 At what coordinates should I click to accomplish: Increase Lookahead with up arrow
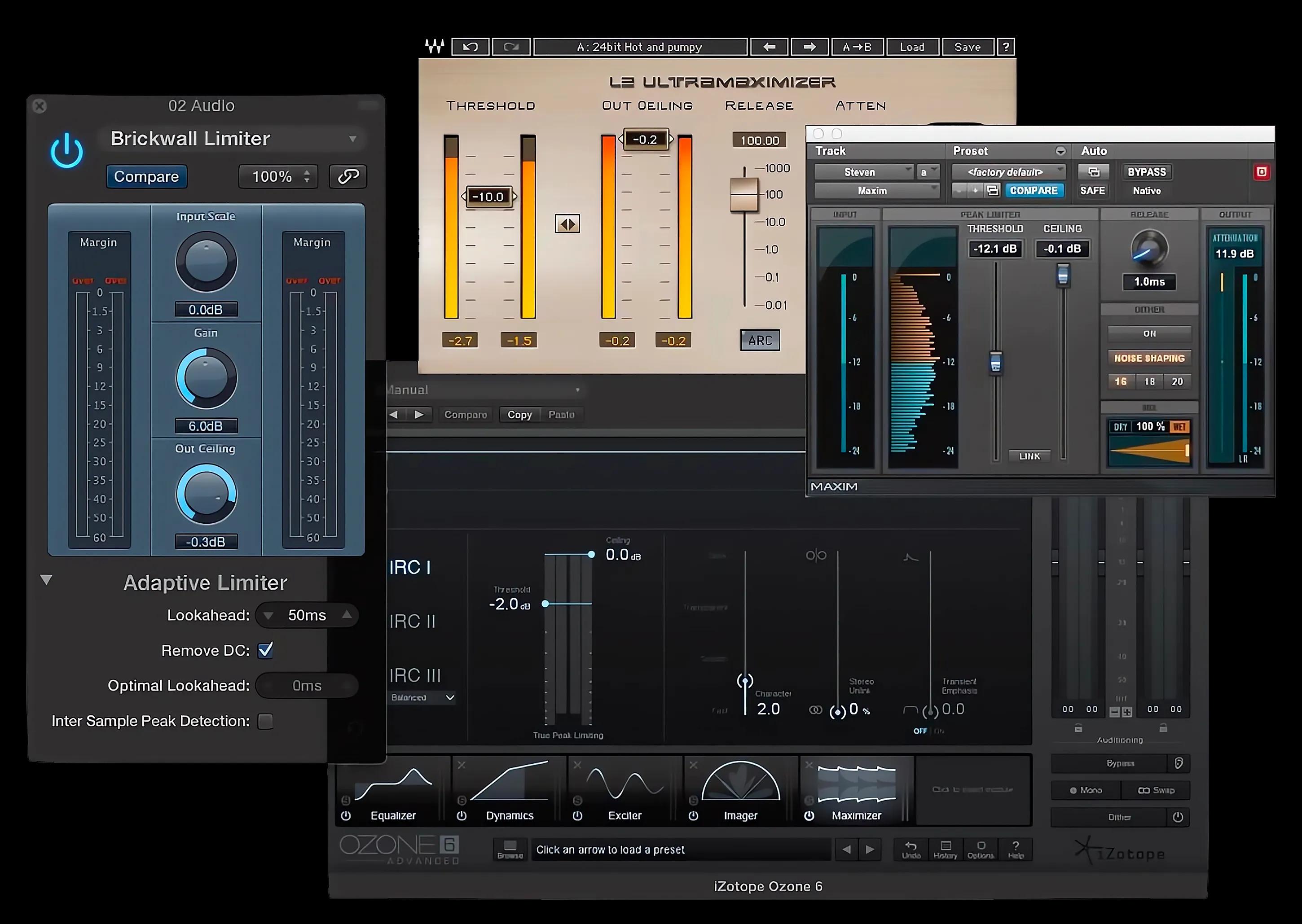pos(347,614)
